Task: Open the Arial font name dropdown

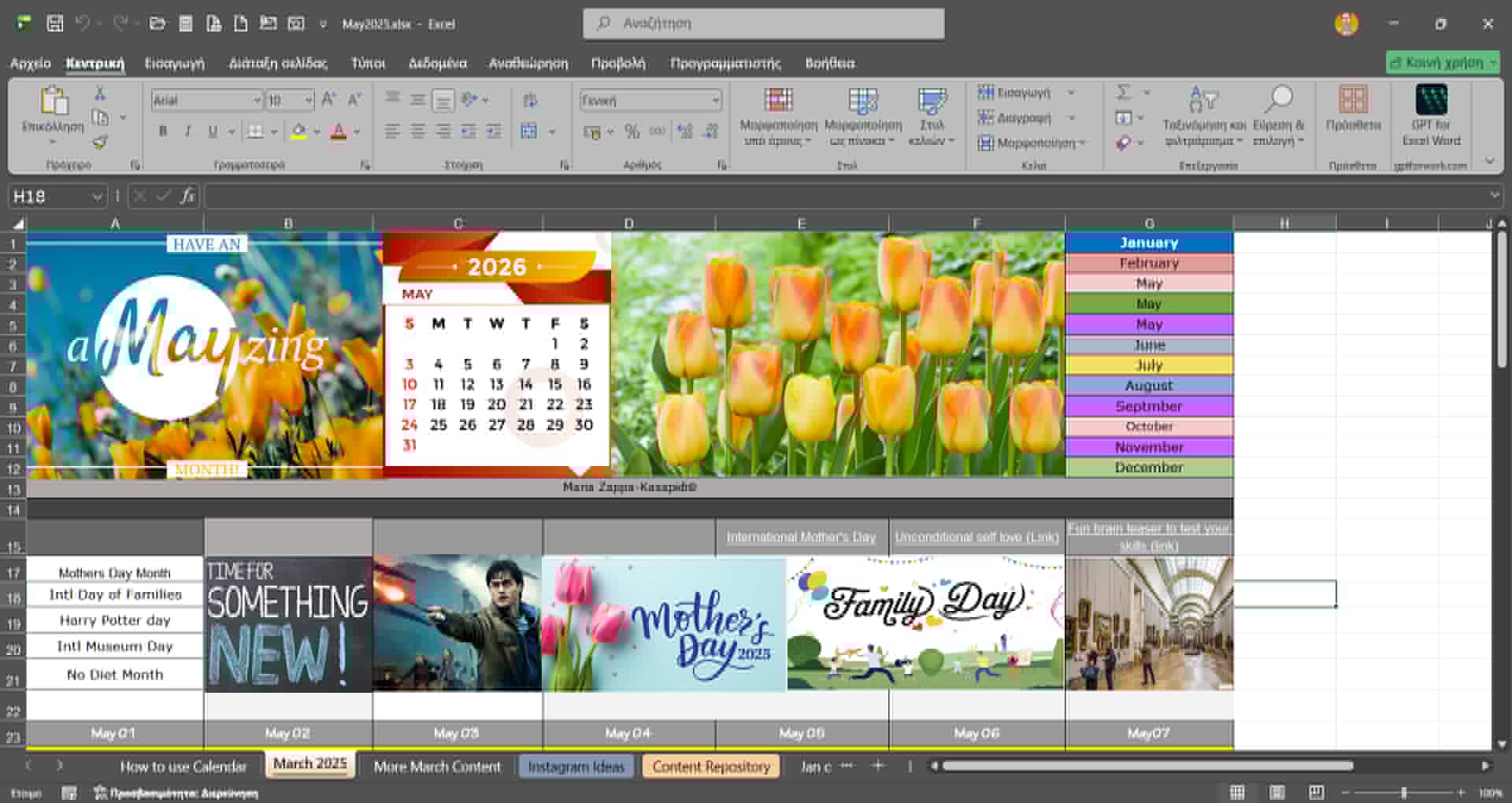Action: [x=257, y=101]
